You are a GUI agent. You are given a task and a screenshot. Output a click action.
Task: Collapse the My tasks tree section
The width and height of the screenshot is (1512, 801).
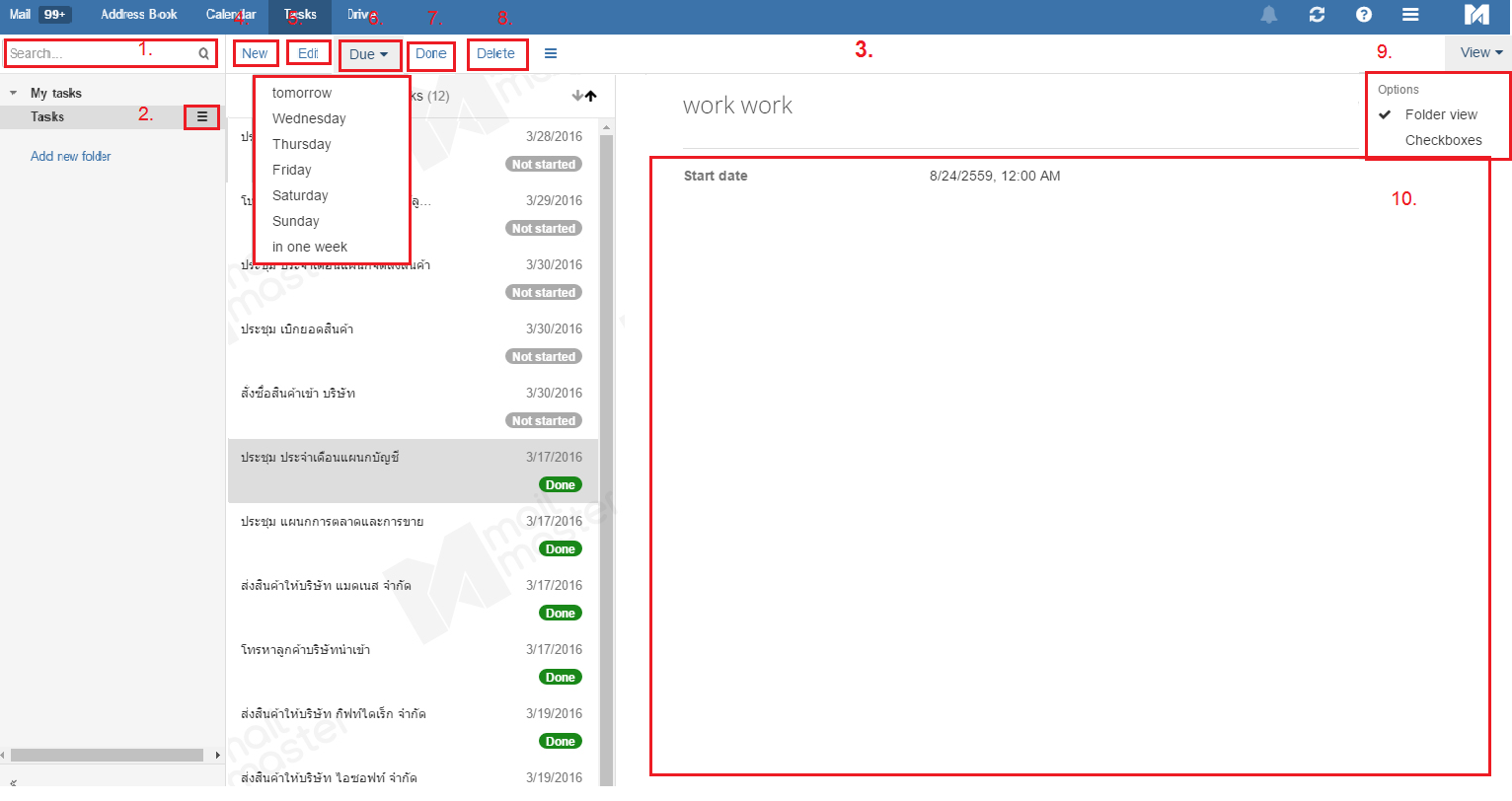tap(13, 93)
